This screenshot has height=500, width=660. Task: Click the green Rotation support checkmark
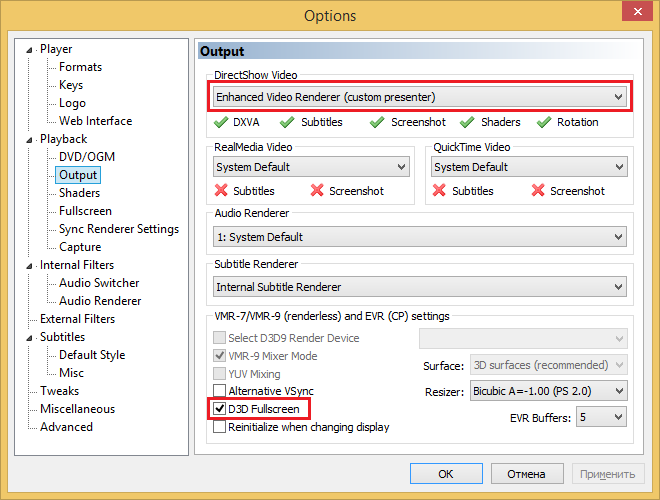(x=544, y=122)
